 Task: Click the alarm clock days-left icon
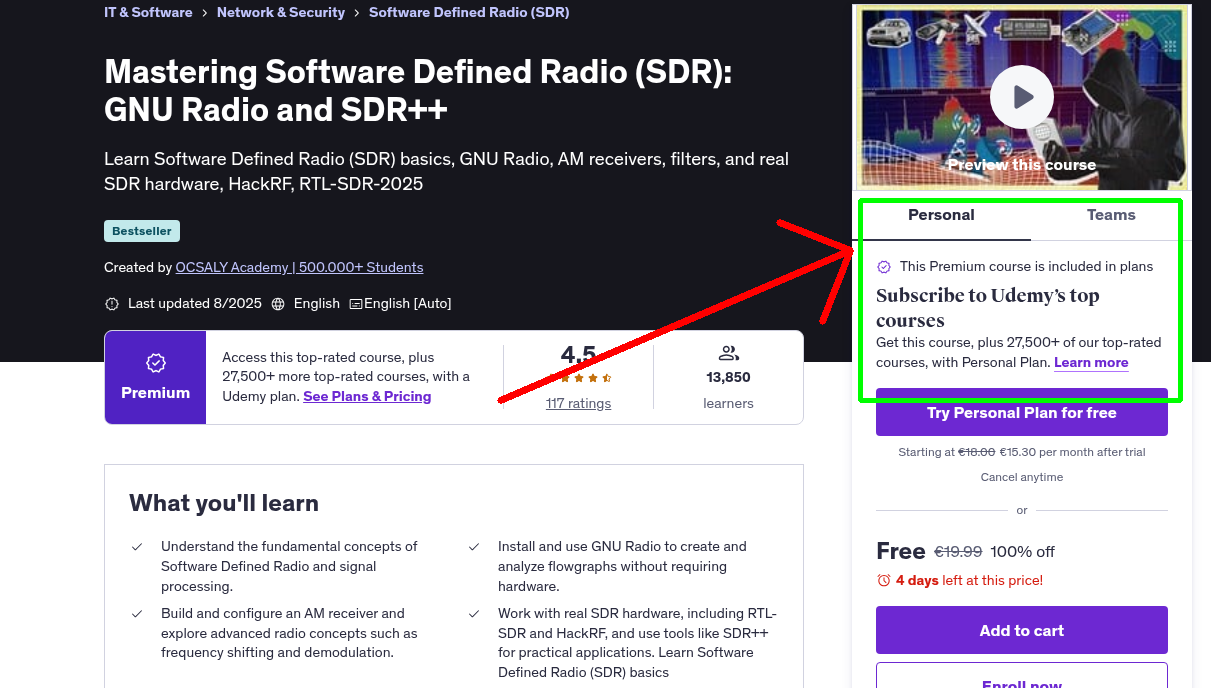pyautogui.click(x=884, y=580)
